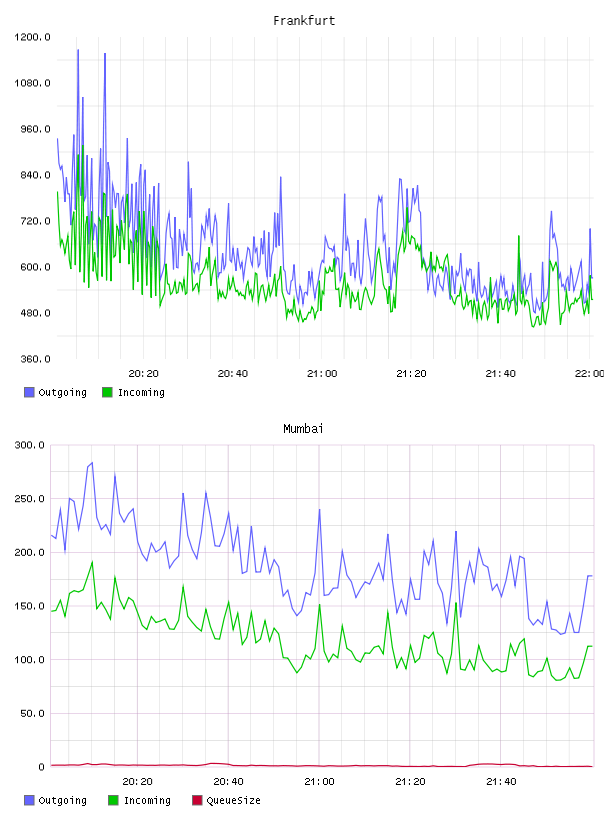This screenshot has width=608, height=816.
Task: Select the Frankfurt chart title
Action: pyautogui.click(x=304, y=21)
